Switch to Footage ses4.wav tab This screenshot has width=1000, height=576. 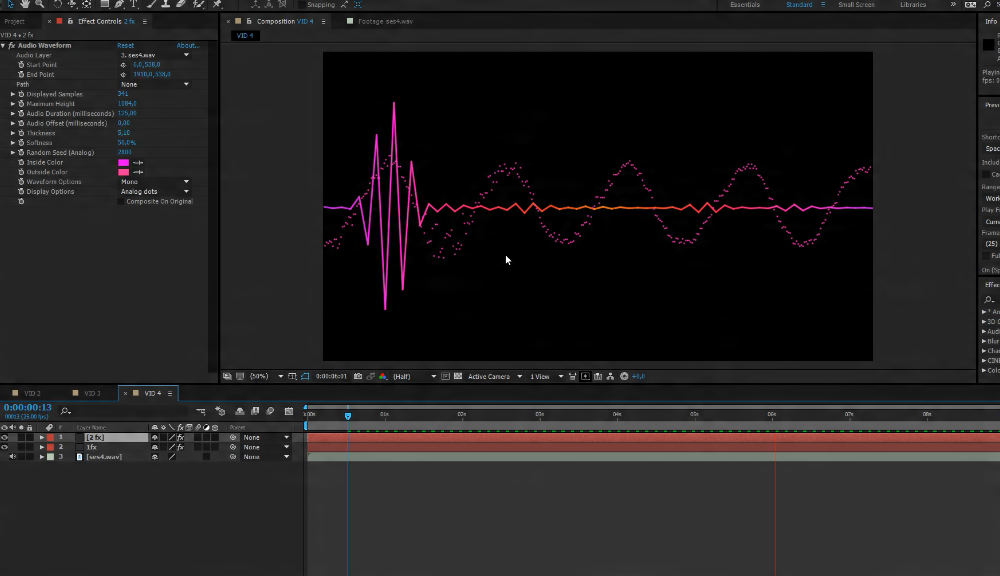pos(385,21)
